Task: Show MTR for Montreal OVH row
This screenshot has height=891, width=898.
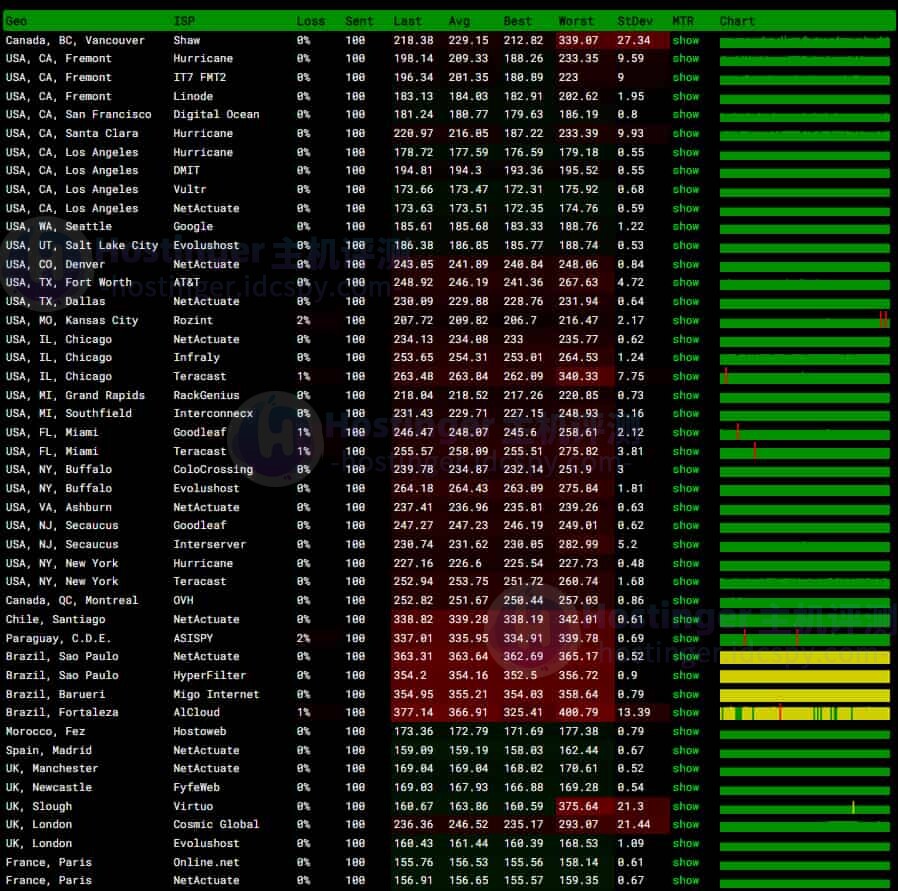Action: (685, 600)
